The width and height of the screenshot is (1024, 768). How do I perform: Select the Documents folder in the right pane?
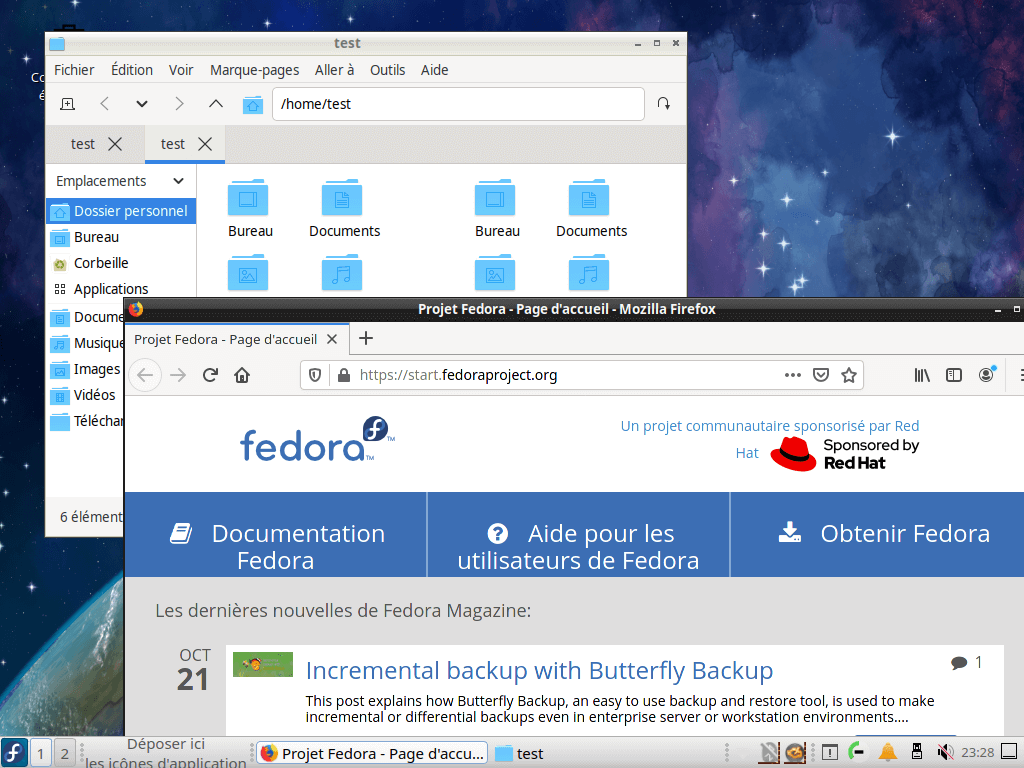591,209
